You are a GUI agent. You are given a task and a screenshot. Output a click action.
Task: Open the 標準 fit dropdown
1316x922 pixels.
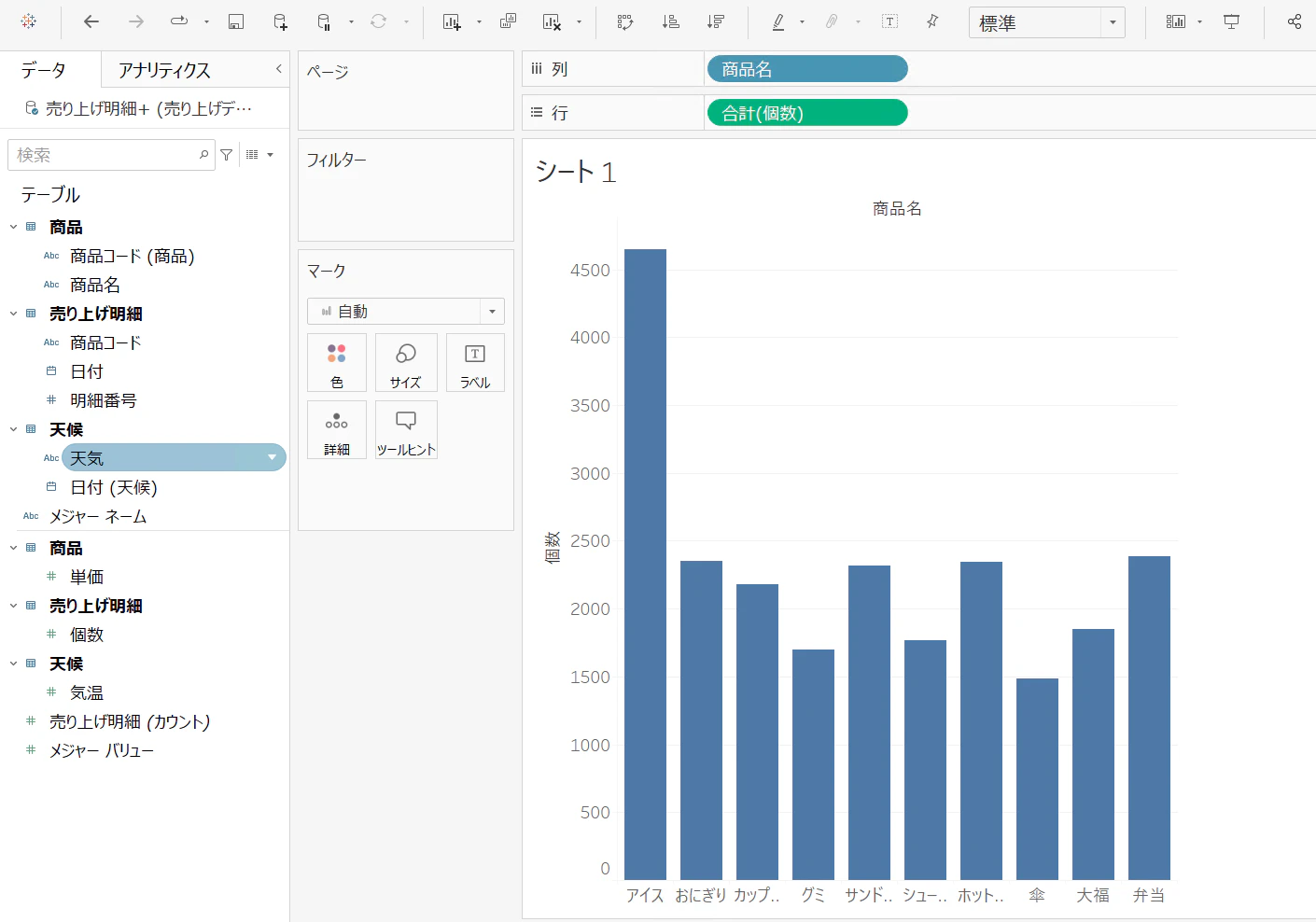(x=1113, y=22)
